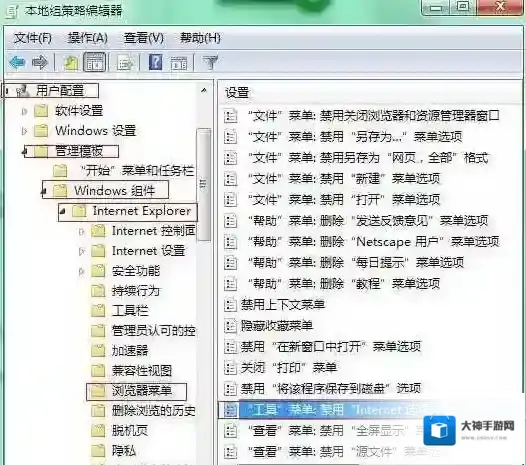
Task: Click policy icon of 隐藏收藏菜单
Action: (230, 326)
